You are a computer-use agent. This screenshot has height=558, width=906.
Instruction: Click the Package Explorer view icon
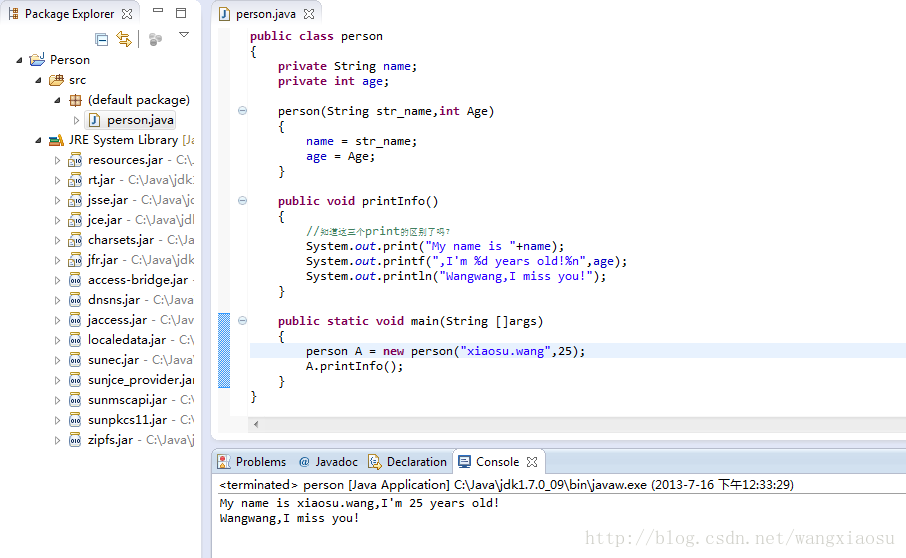coord(13,14)
